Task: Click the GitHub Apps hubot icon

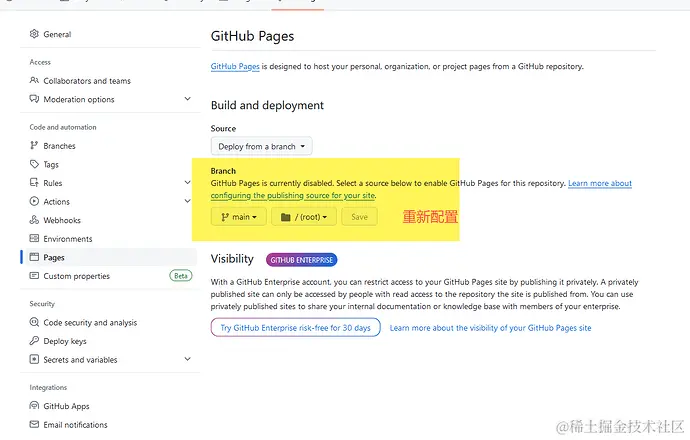Action: pos(34,406)
